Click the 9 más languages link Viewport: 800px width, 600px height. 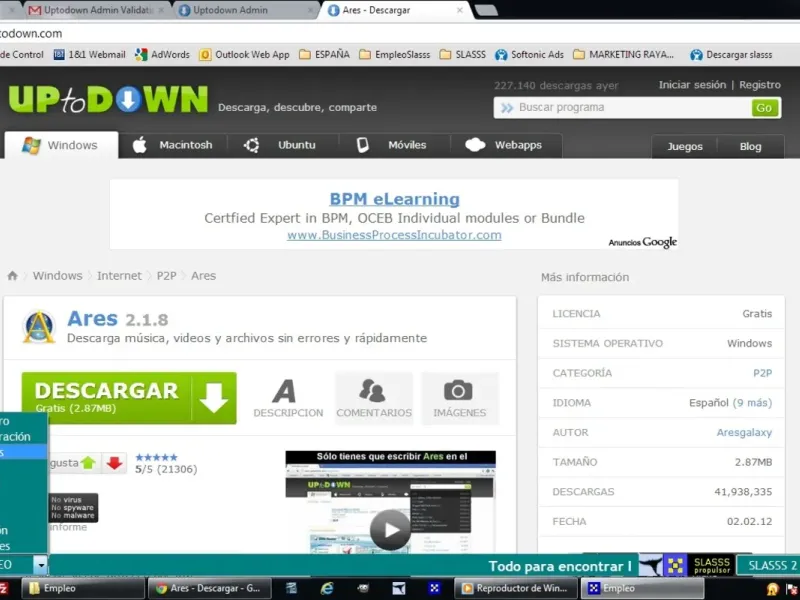(x=752, y=403)
